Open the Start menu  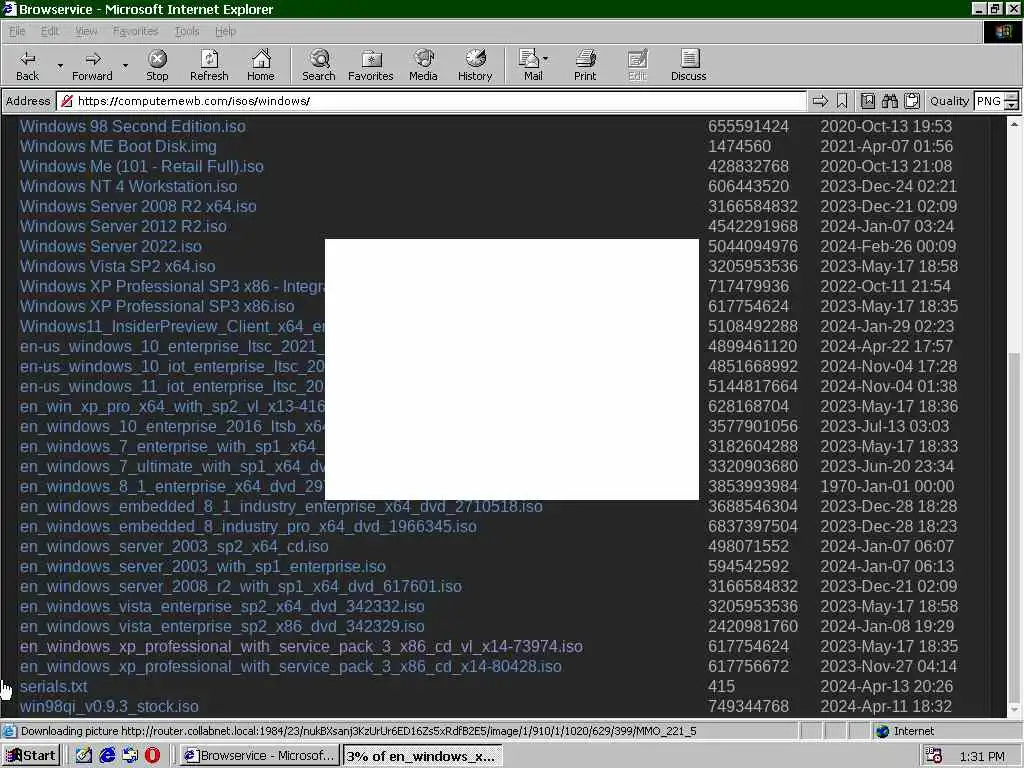coord(31,756)
